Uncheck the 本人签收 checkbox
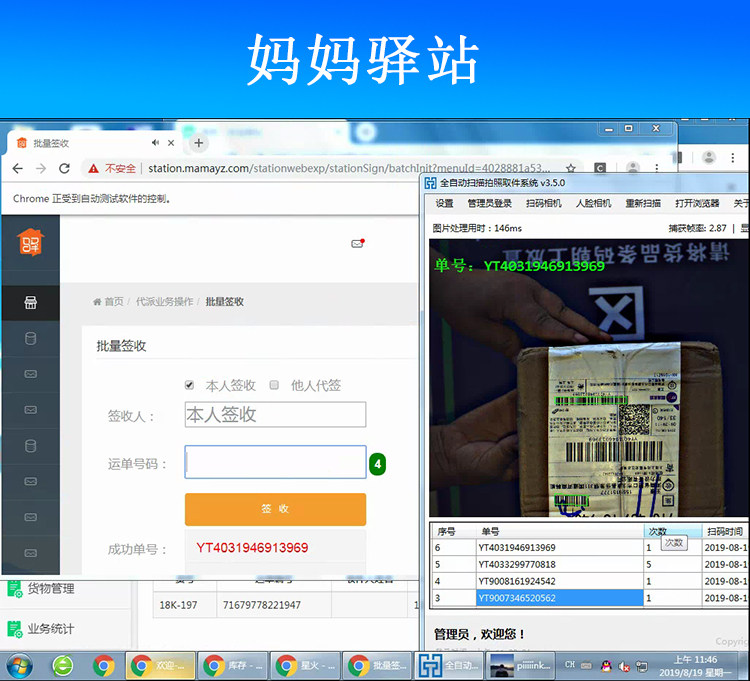The width and height of the screenshot is (750, 681). (x=189, y=385)
